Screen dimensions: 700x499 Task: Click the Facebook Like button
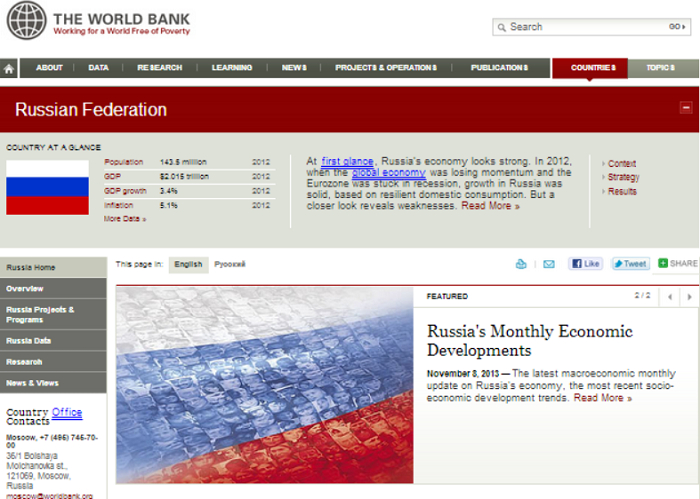(585, 264)
